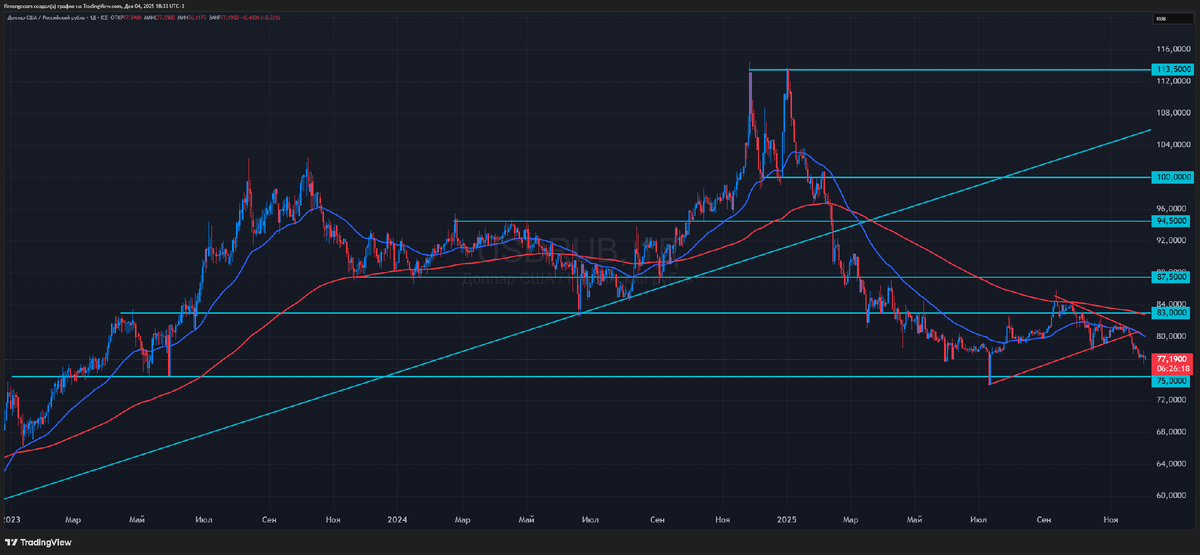The height and width of the screenshot is (555, 1200).
Task: Select the 87,5000 price level label
Action: pyautogui.click(x=1172, y=277)
